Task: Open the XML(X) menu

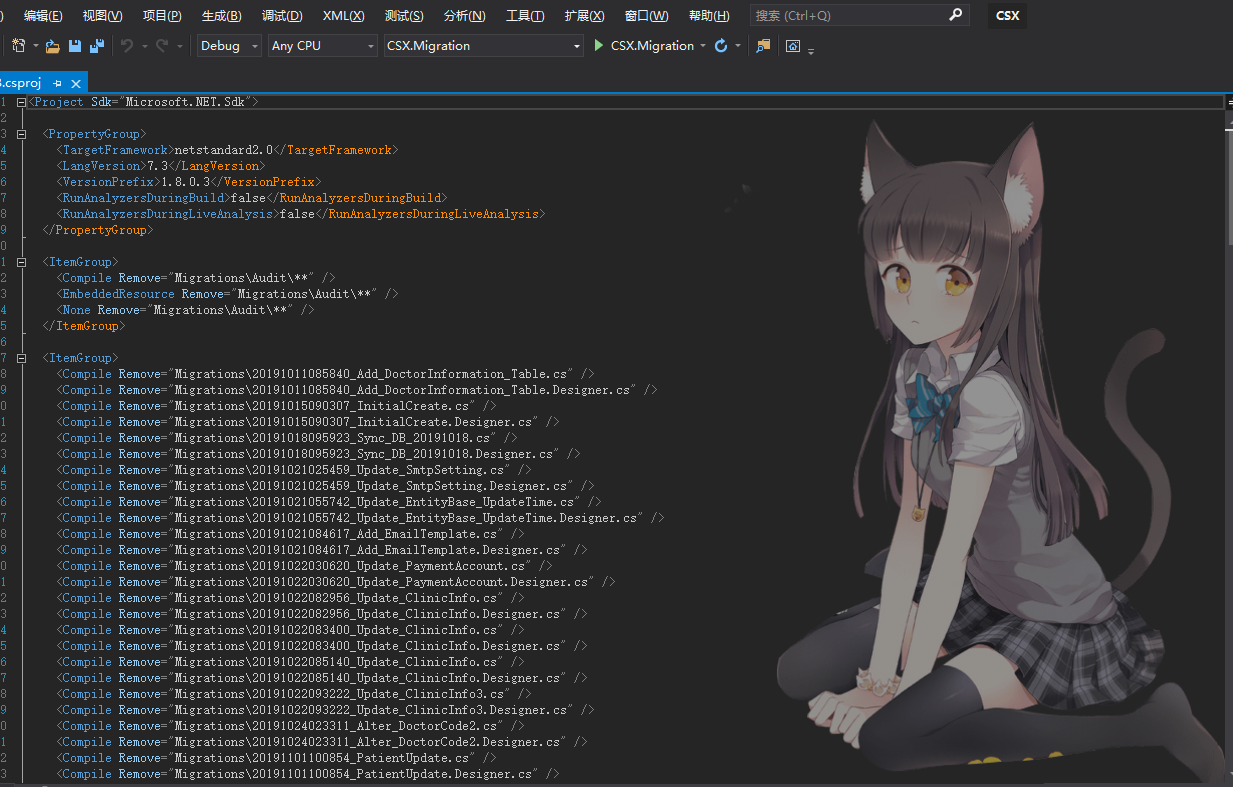Action: [343, 16]
